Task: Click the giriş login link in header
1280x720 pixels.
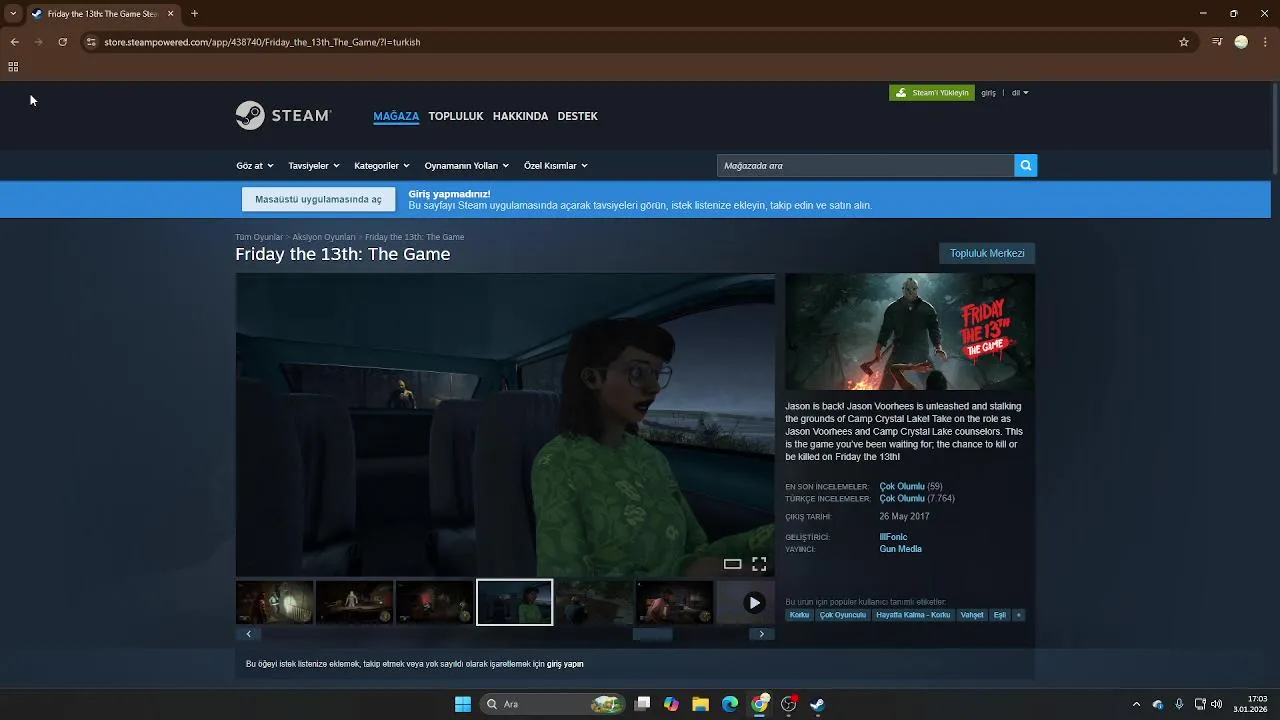Action: [x=988, y=93]
